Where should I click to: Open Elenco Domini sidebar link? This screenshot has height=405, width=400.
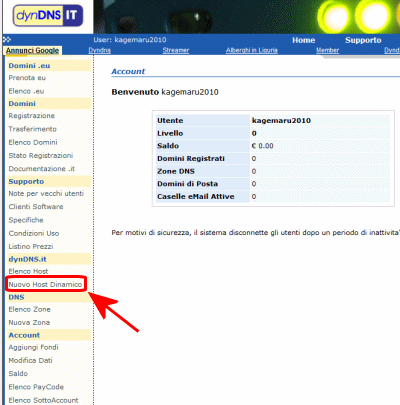[x=33, y=142]
